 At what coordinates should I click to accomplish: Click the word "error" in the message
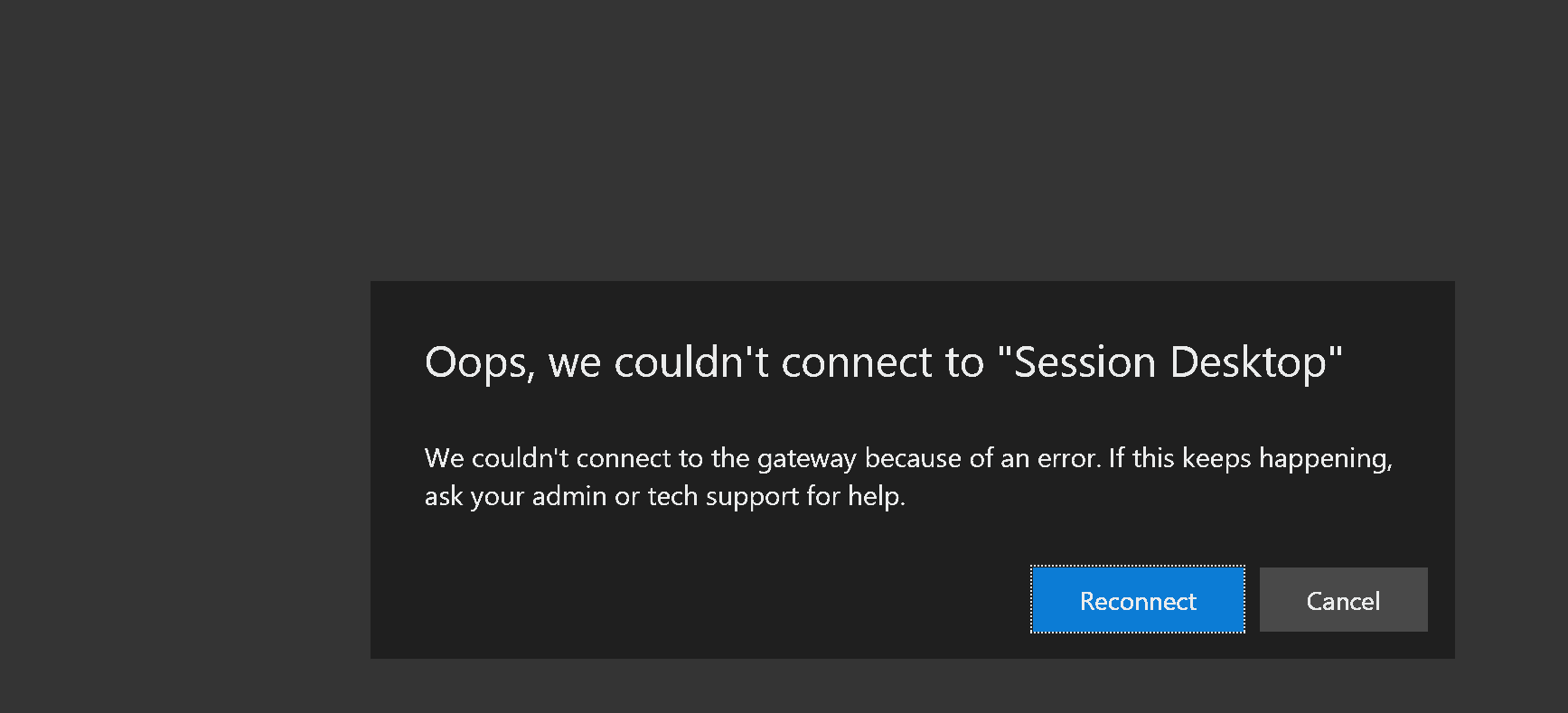pos(1068,459)
